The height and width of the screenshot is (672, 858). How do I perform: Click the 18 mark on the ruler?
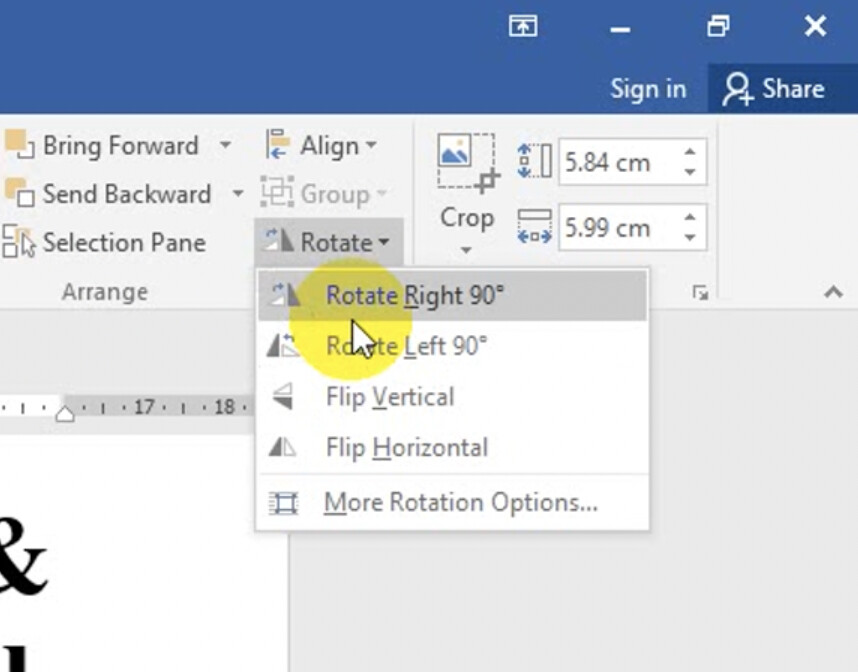pyautogui.click(x=224, y=407)
